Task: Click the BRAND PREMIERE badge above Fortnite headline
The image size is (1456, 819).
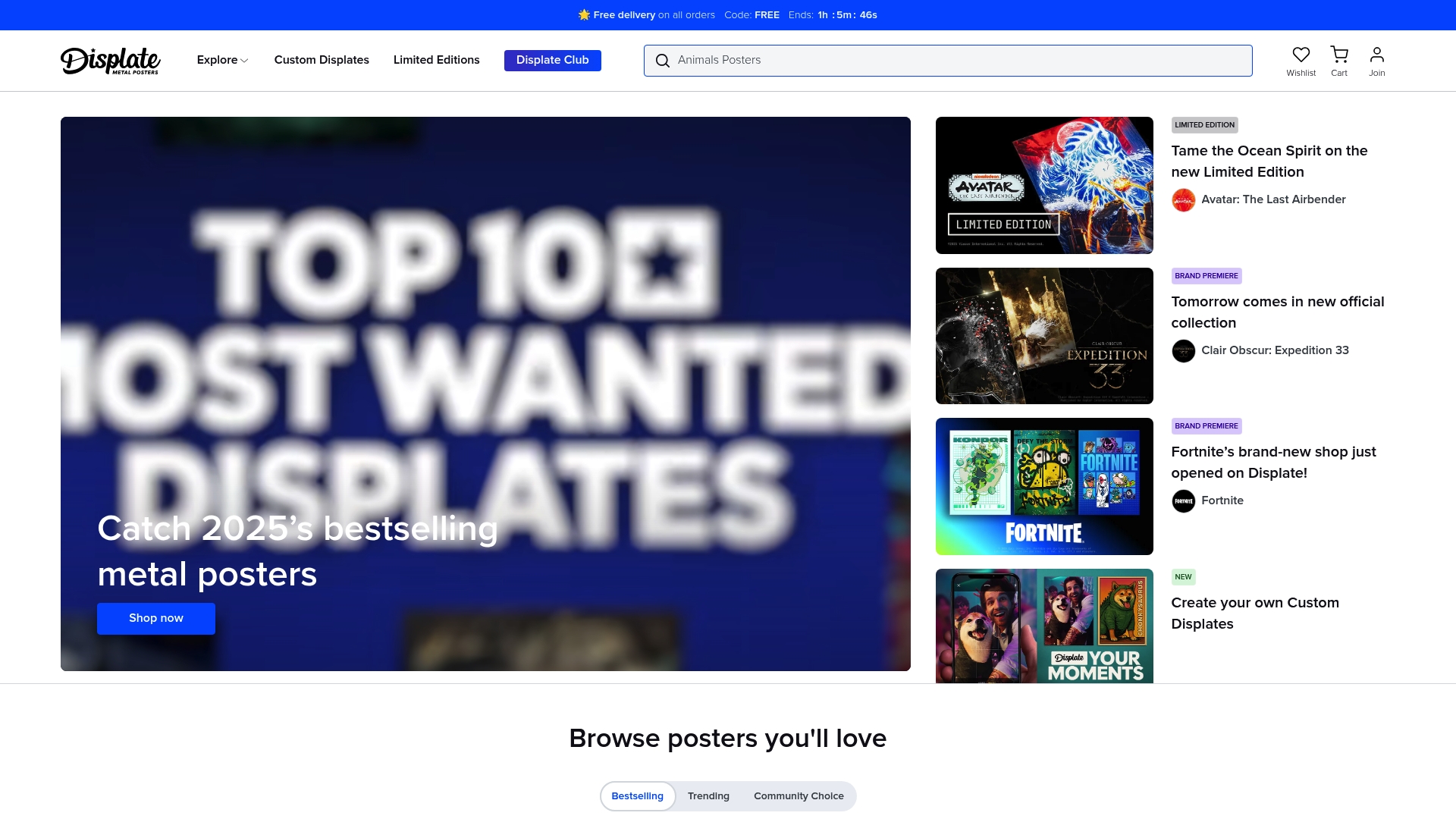Action: 1207,426
